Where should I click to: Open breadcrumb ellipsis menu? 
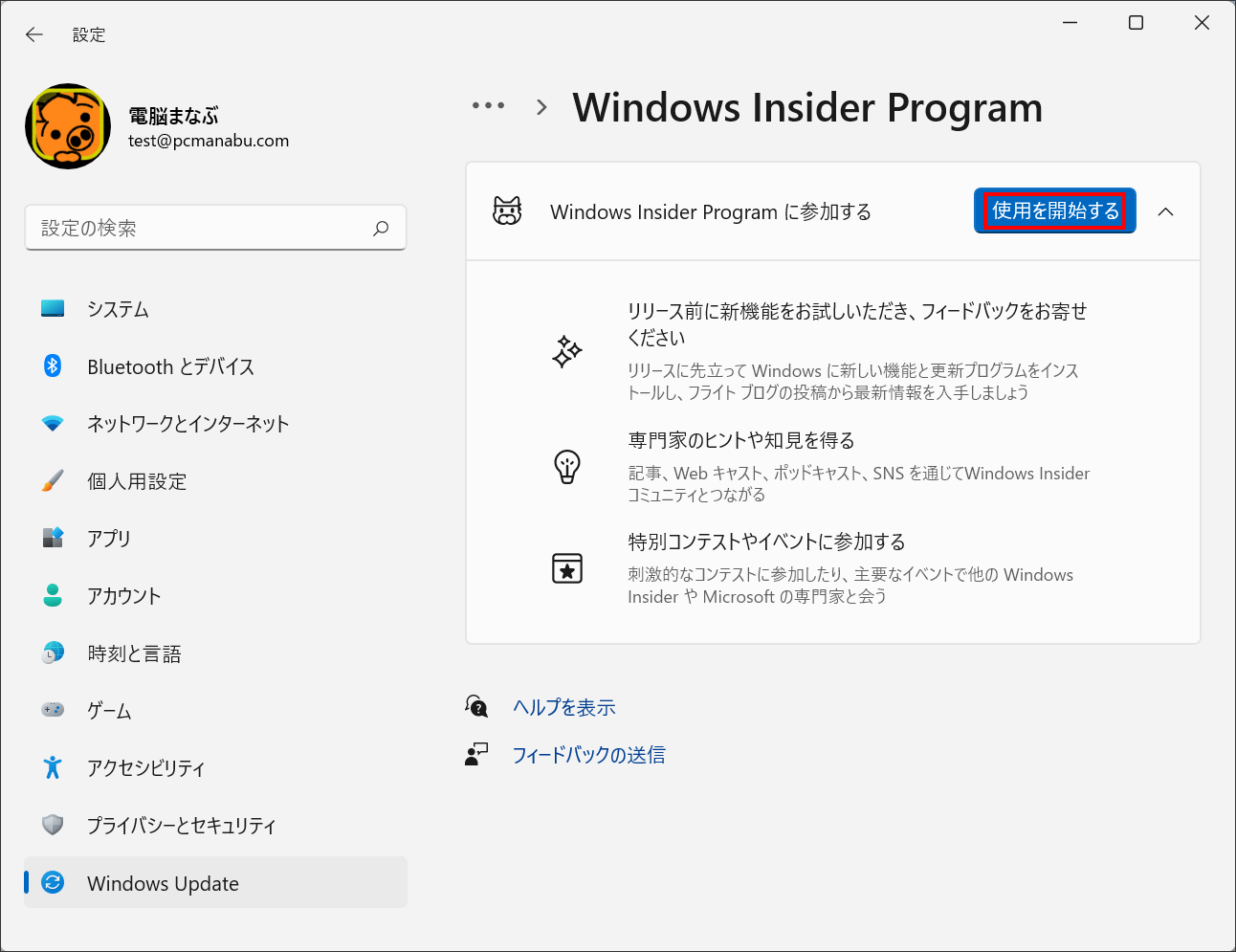[x=488, y=106]
